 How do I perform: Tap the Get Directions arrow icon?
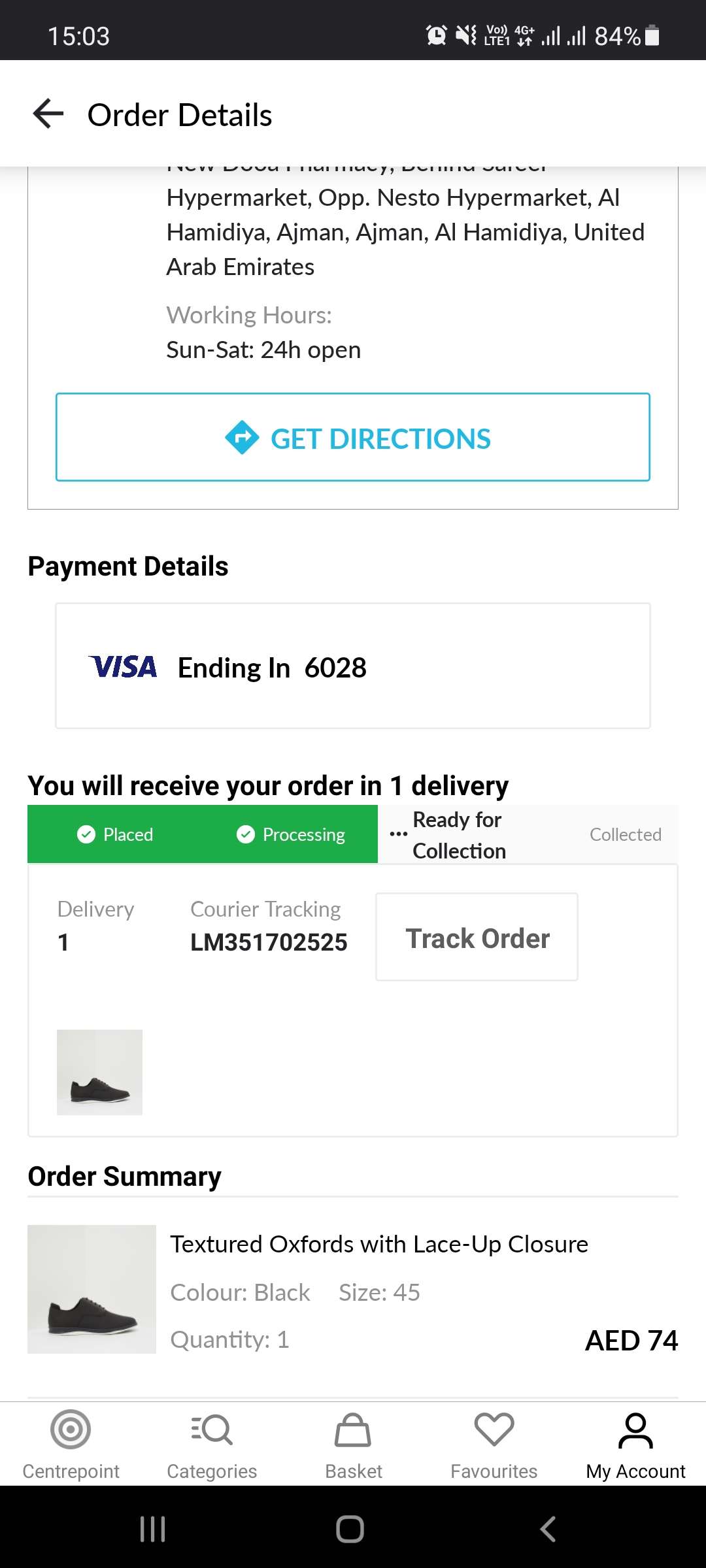(x=242, y=438)
